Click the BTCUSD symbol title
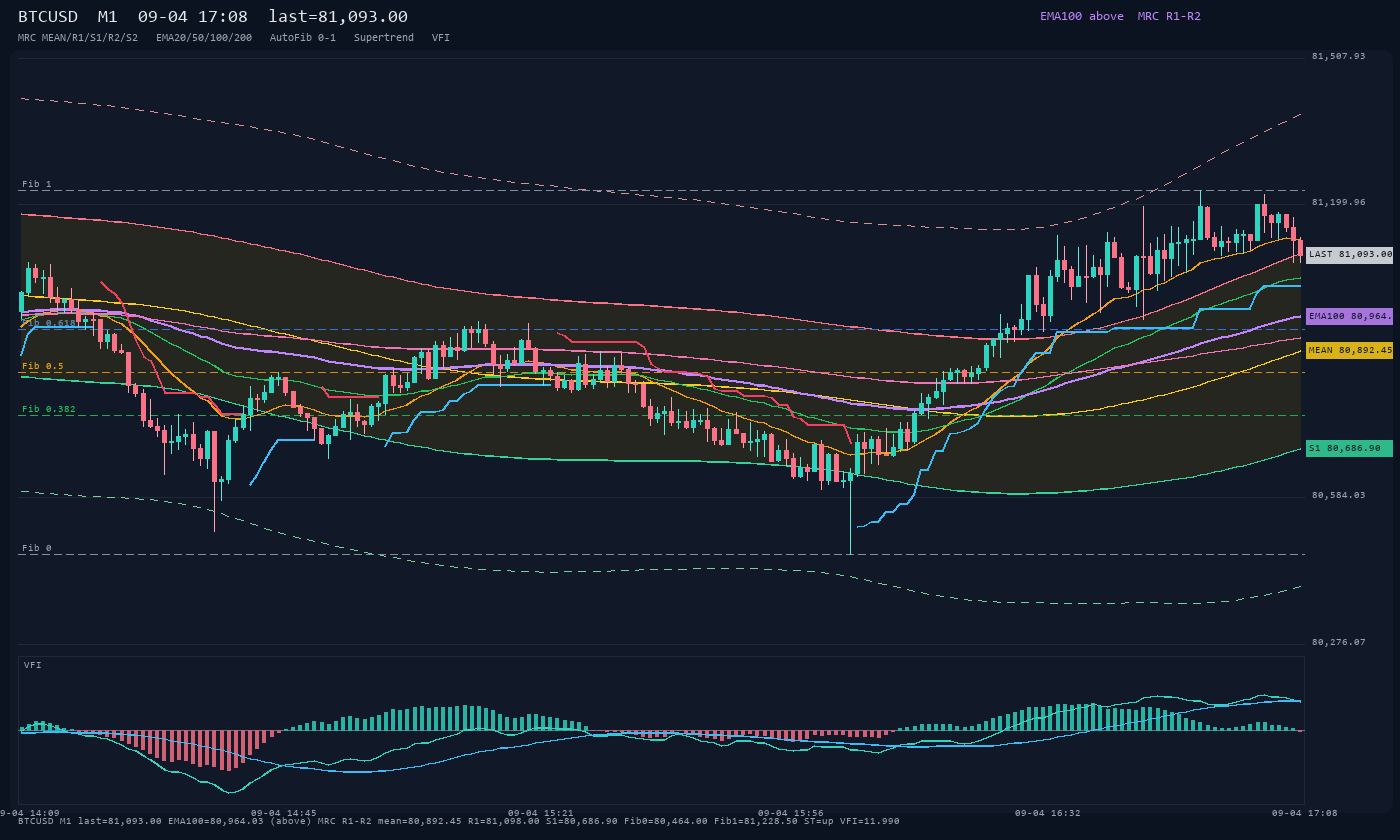The height and width of the screenshot is (840, 1400). (48, 17)
